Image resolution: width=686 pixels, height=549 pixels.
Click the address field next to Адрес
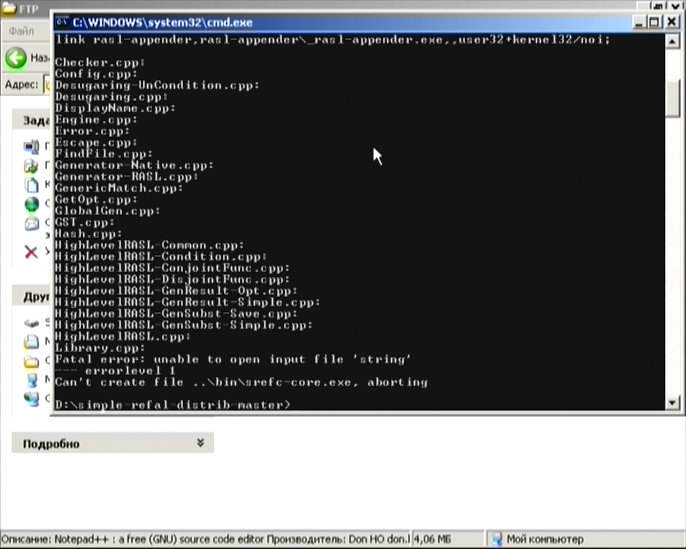(x=47, y=84)
